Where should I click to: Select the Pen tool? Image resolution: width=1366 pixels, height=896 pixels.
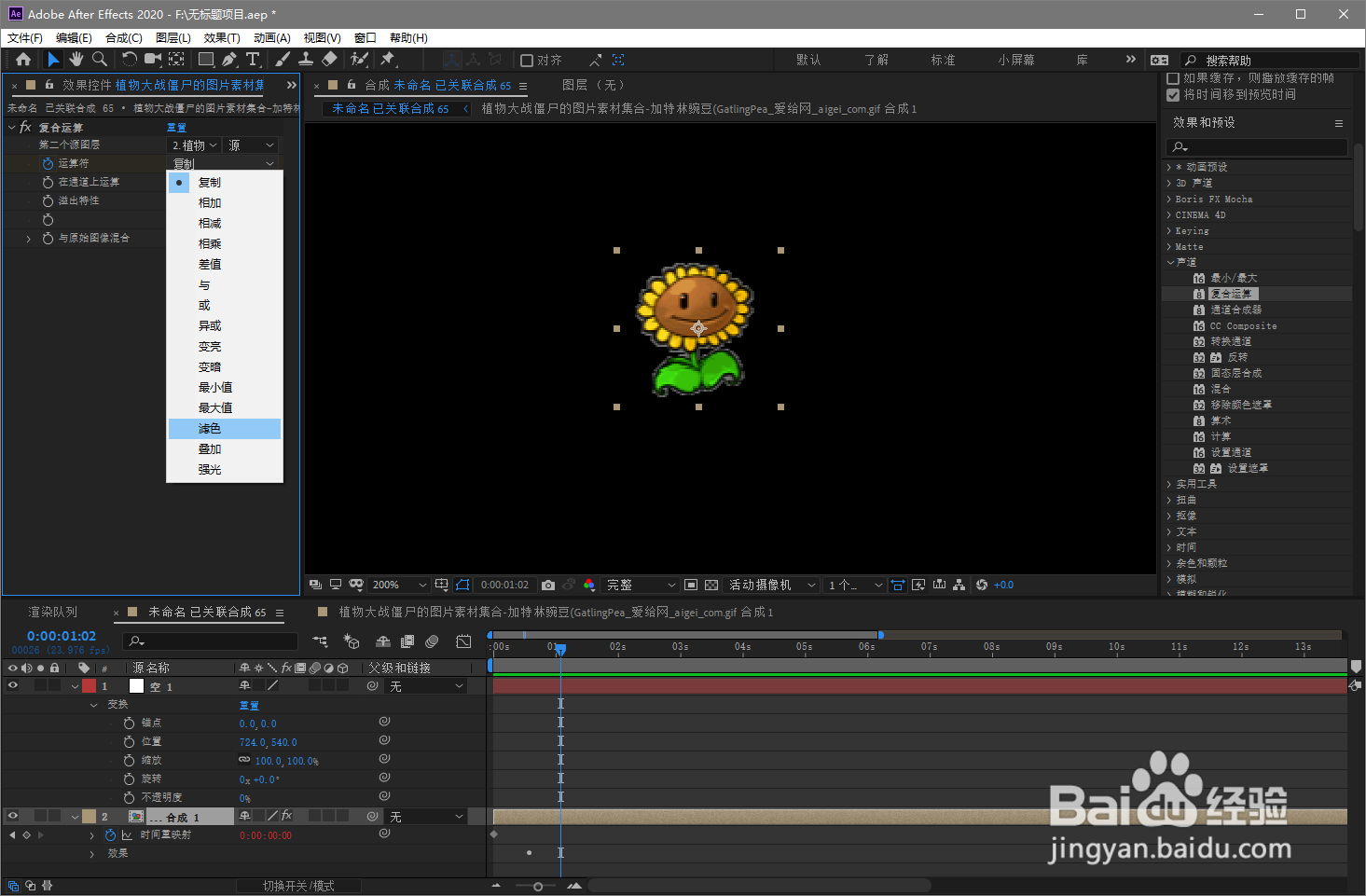[x=229, y=59]
